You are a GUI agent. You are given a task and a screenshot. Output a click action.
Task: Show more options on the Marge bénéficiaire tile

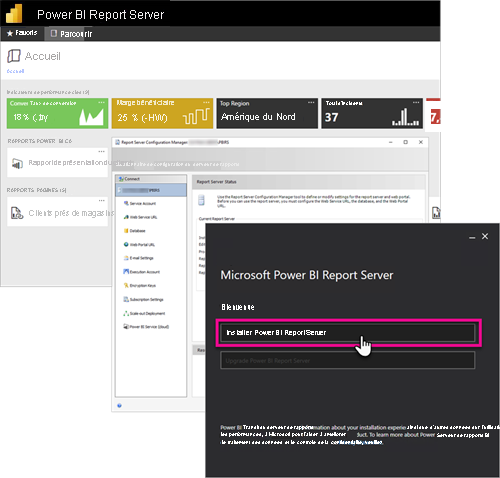[206, 103]
